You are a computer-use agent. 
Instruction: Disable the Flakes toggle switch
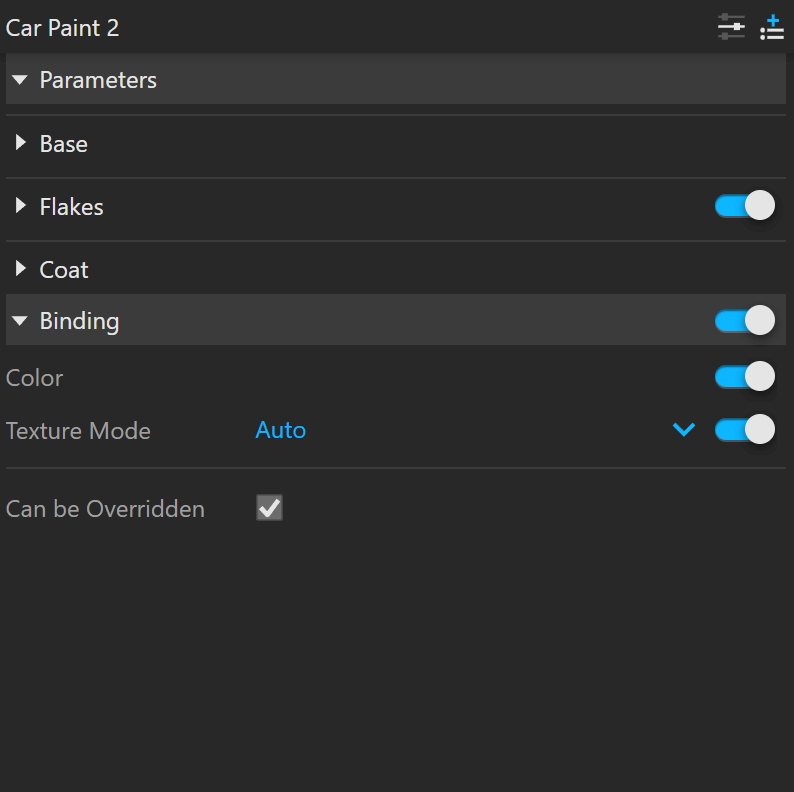click(x=745, y=206)
